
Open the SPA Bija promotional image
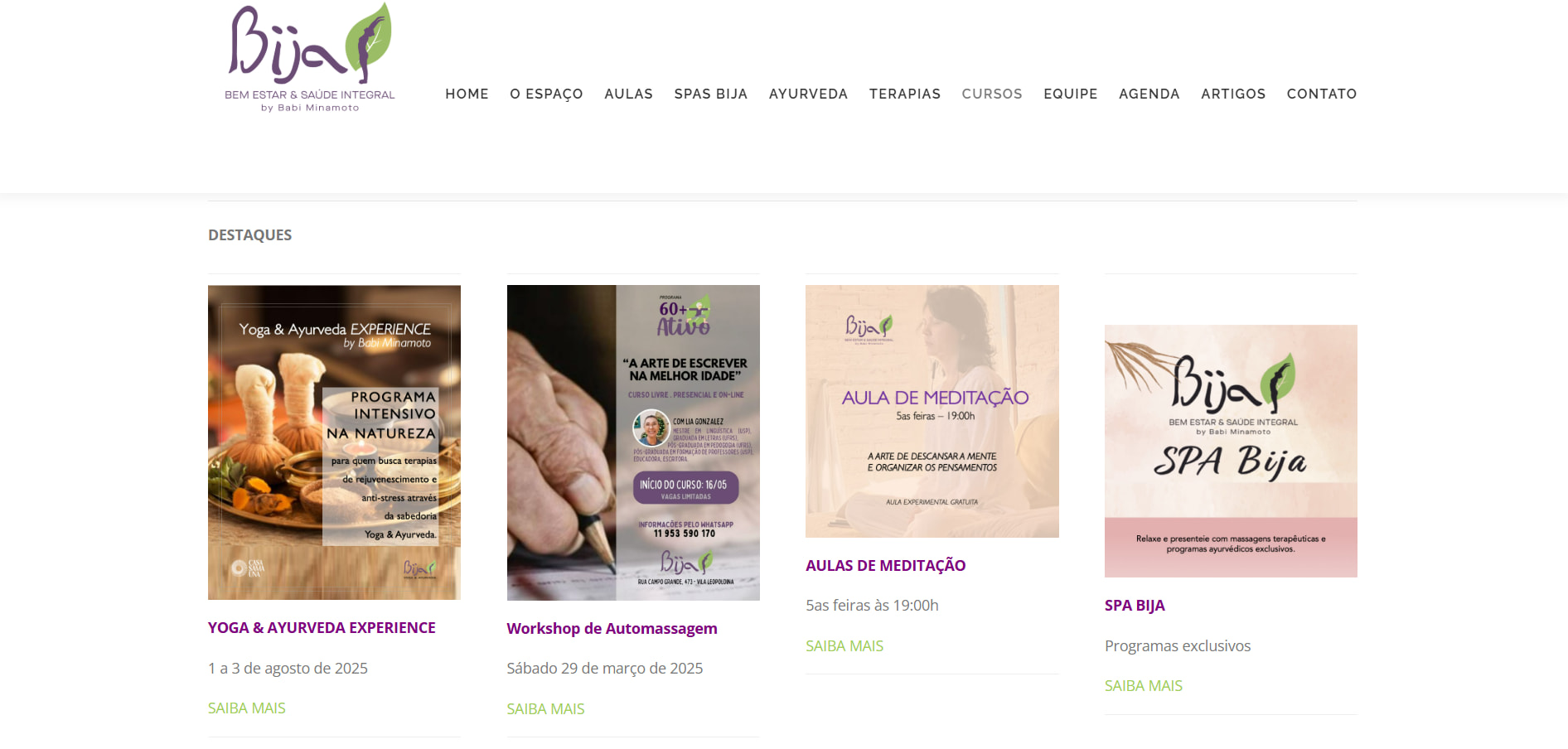point(1231,451)
